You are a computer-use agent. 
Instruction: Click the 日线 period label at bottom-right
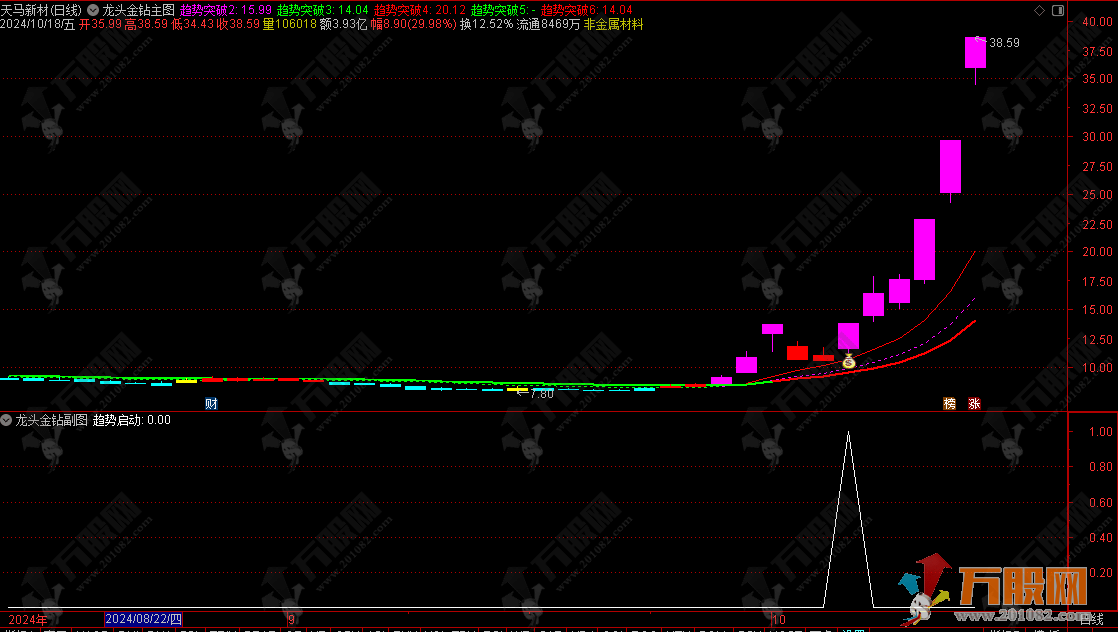1092,619
